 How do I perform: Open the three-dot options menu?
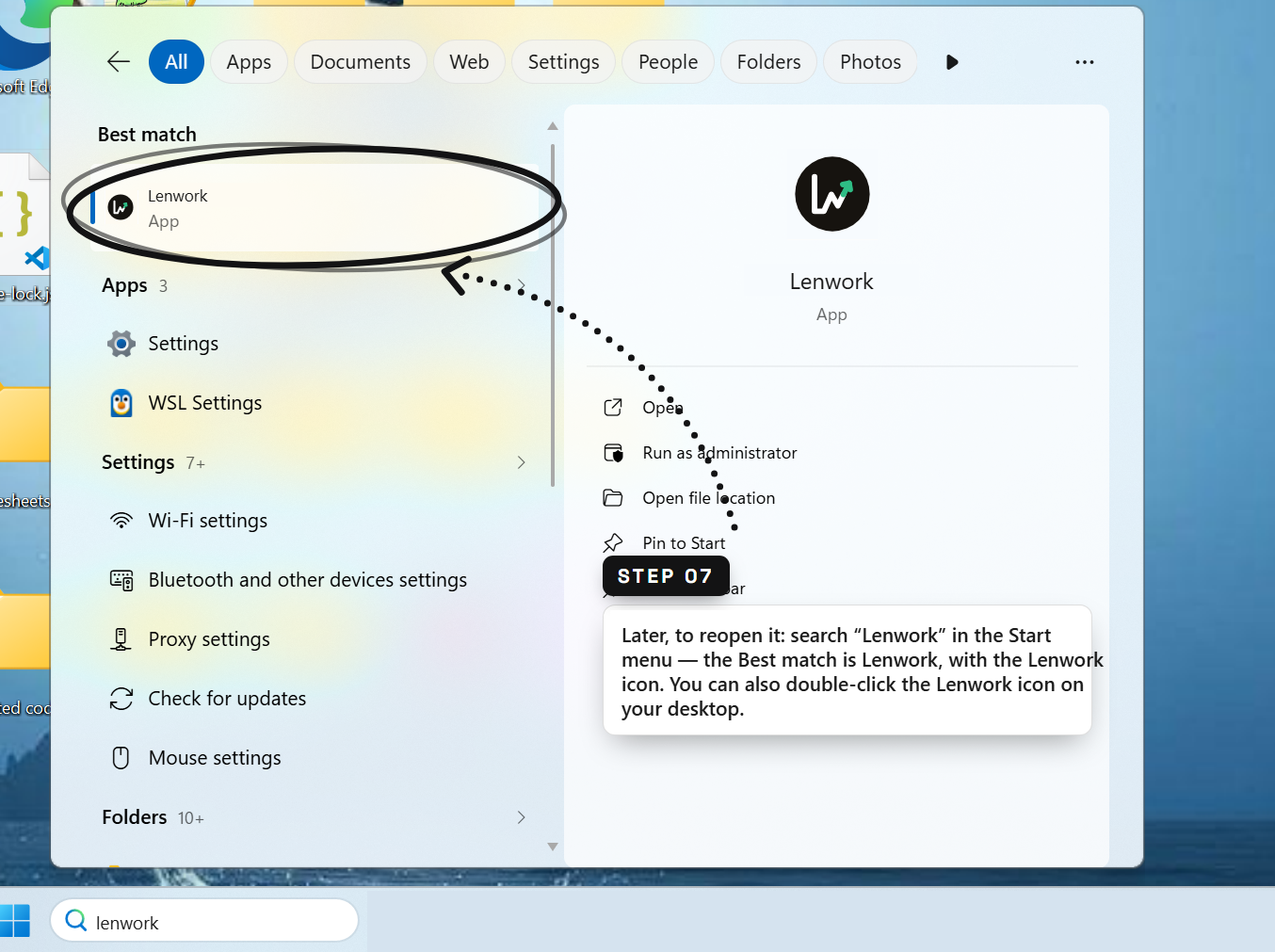1085,62
